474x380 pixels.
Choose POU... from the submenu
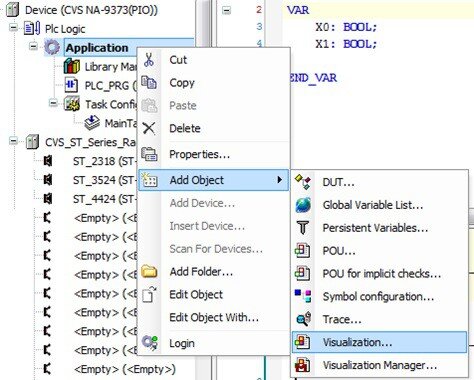379,251
